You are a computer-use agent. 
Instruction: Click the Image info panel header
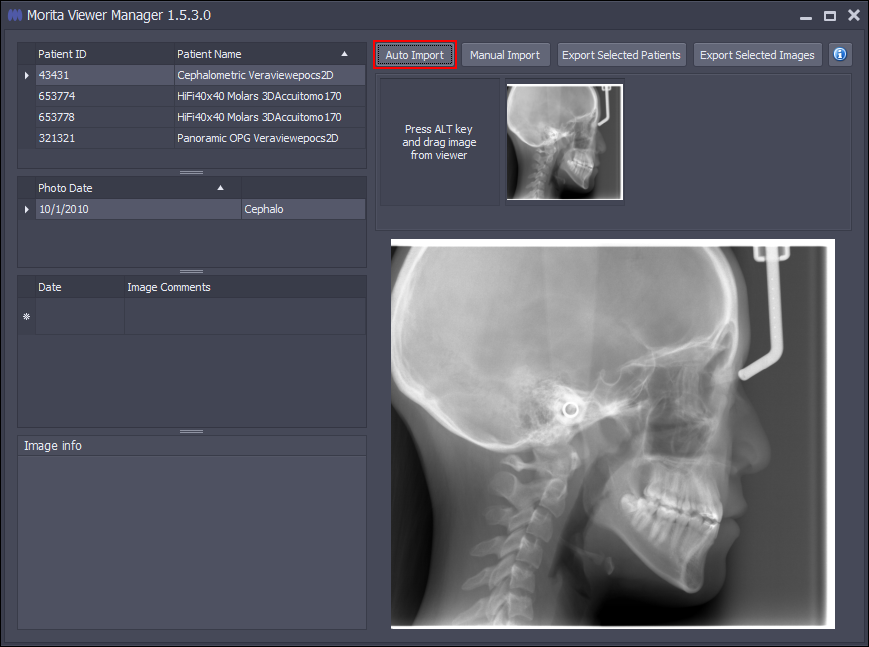pyautogui.click(x=192, y=446)
